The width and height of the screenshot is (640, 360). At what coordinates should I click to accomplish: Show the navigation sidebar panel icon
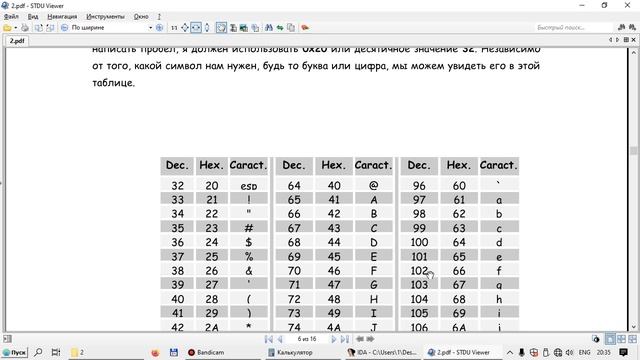[7, 339]
